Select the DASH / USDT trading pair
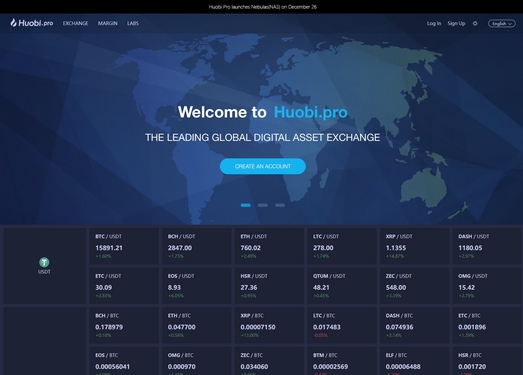 pos(487,246)
